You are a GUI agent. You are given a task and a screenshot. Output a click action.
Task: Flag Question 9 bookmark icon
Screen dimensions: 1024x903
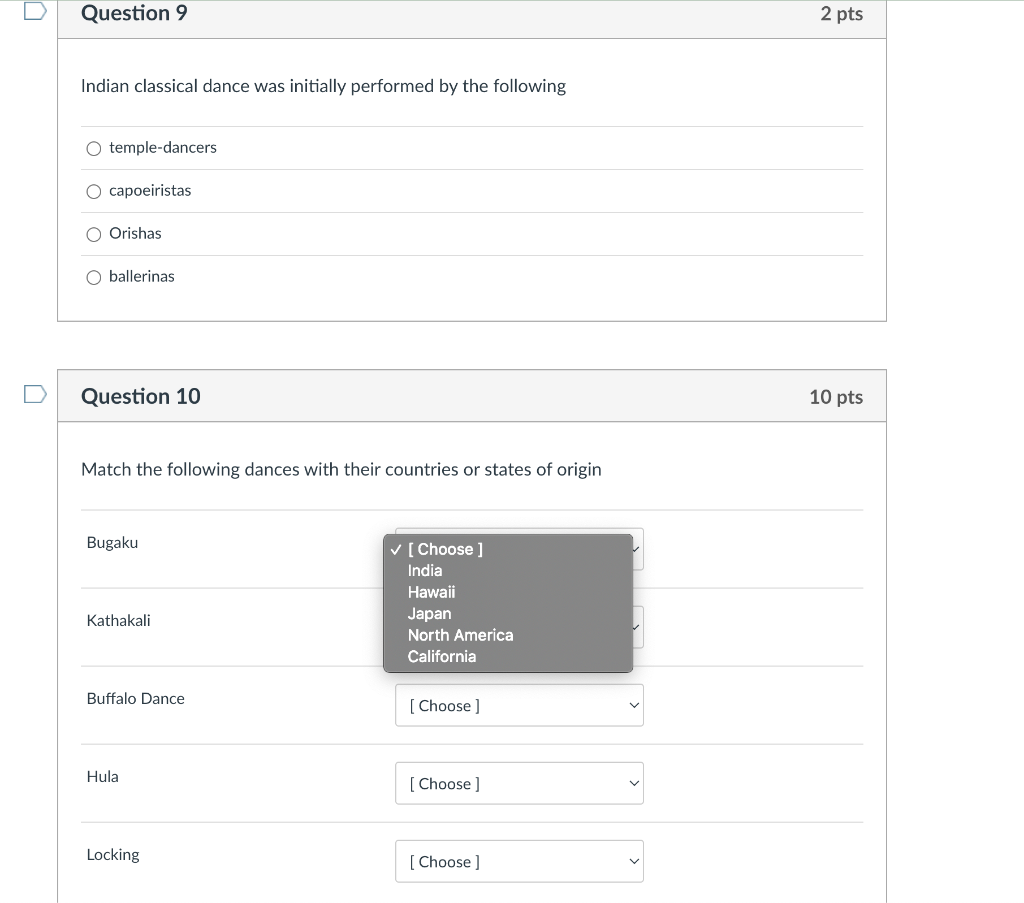[35, 12]
